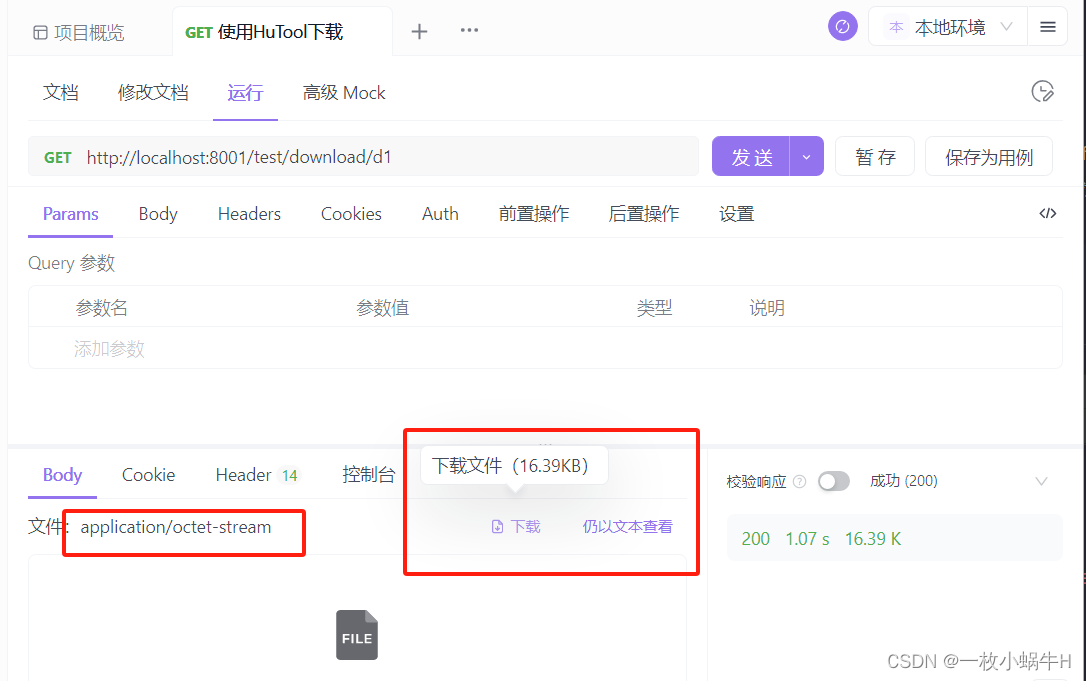Click the FILE thumbnail in the response body
Viewport: 1086px width, 681px height.
(x=357, y=634)
